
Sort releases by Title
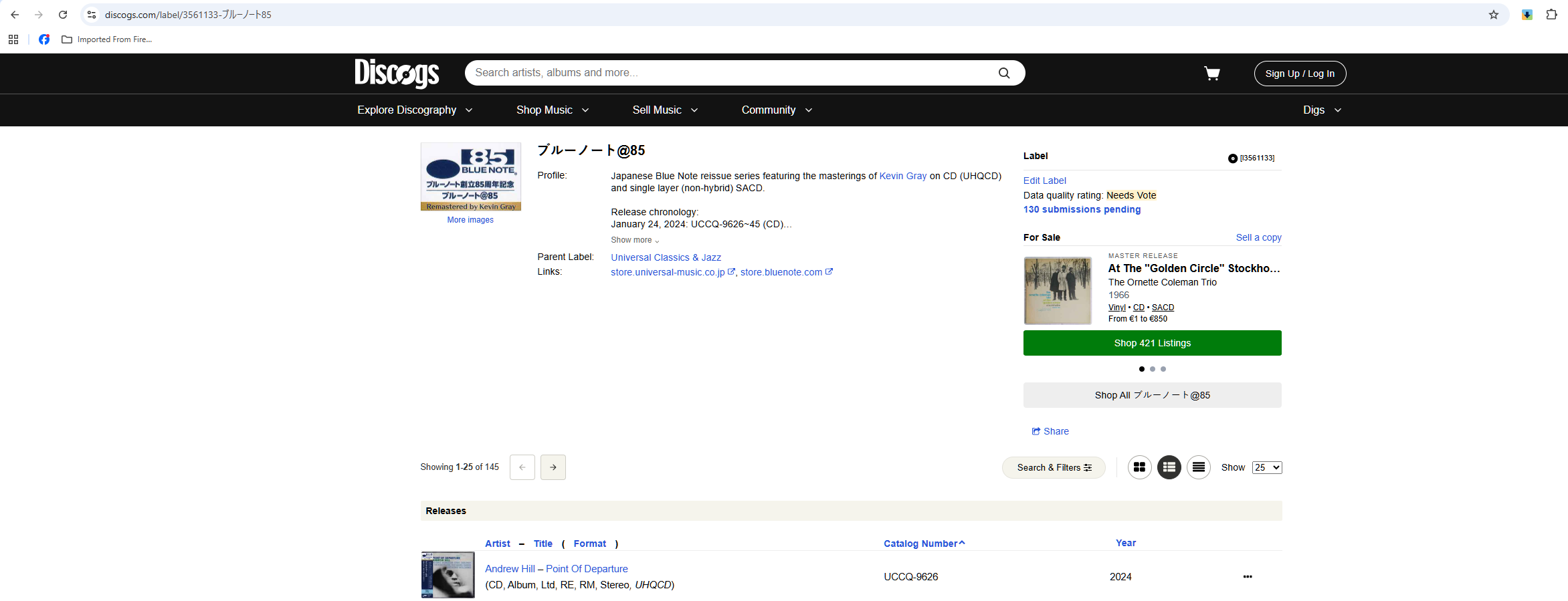[x=543, y=544]
